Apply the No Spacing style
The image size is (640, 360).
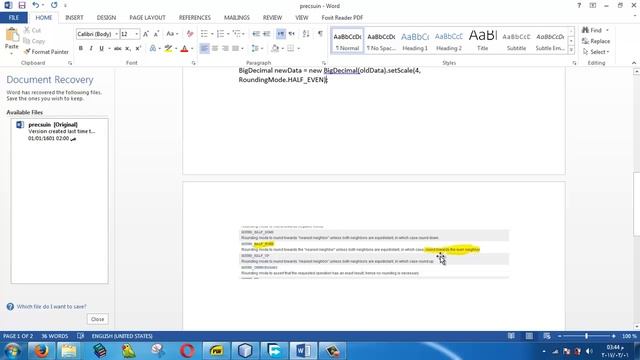381,41
